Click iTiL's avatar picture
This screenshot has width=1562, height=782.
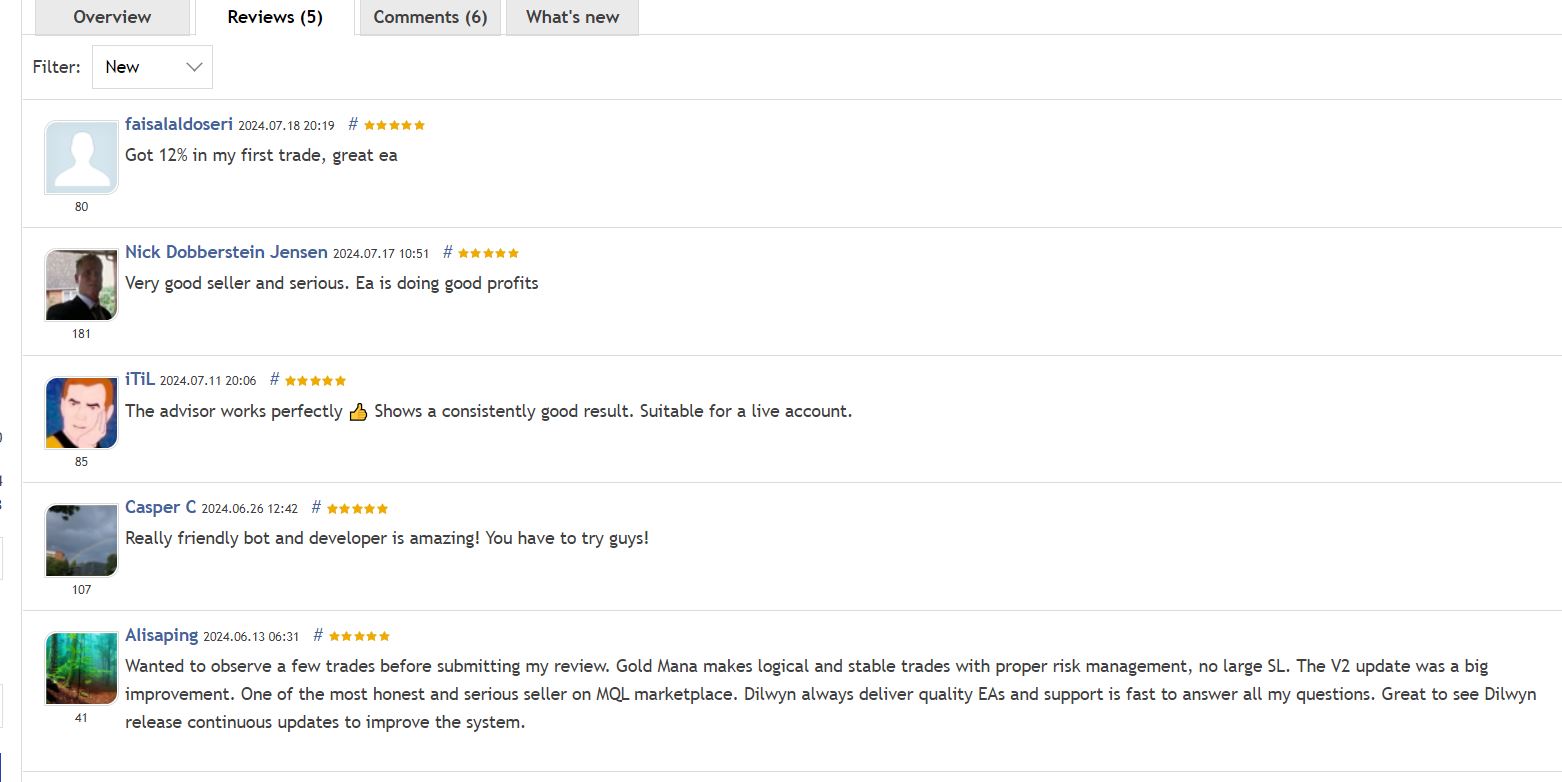point(80,411)
